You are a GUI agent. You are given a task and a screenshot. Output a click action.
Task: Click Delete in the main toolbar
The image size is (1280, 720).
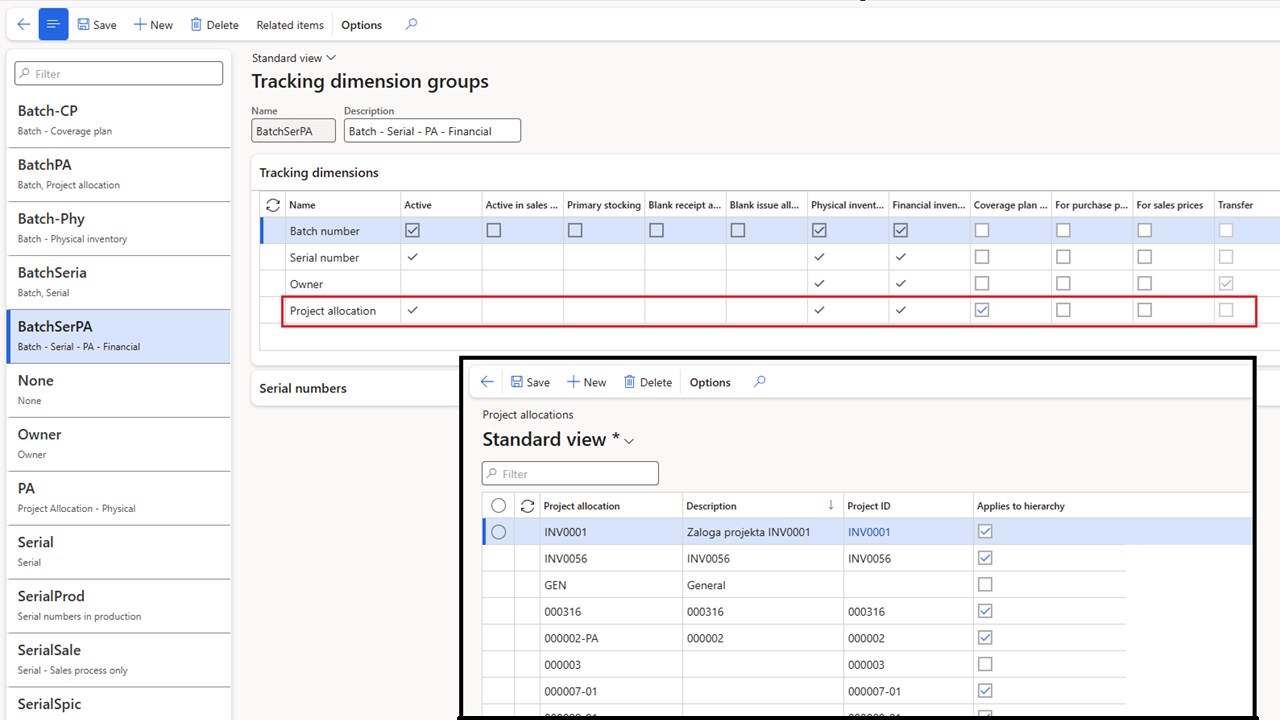tap(214, 25)
